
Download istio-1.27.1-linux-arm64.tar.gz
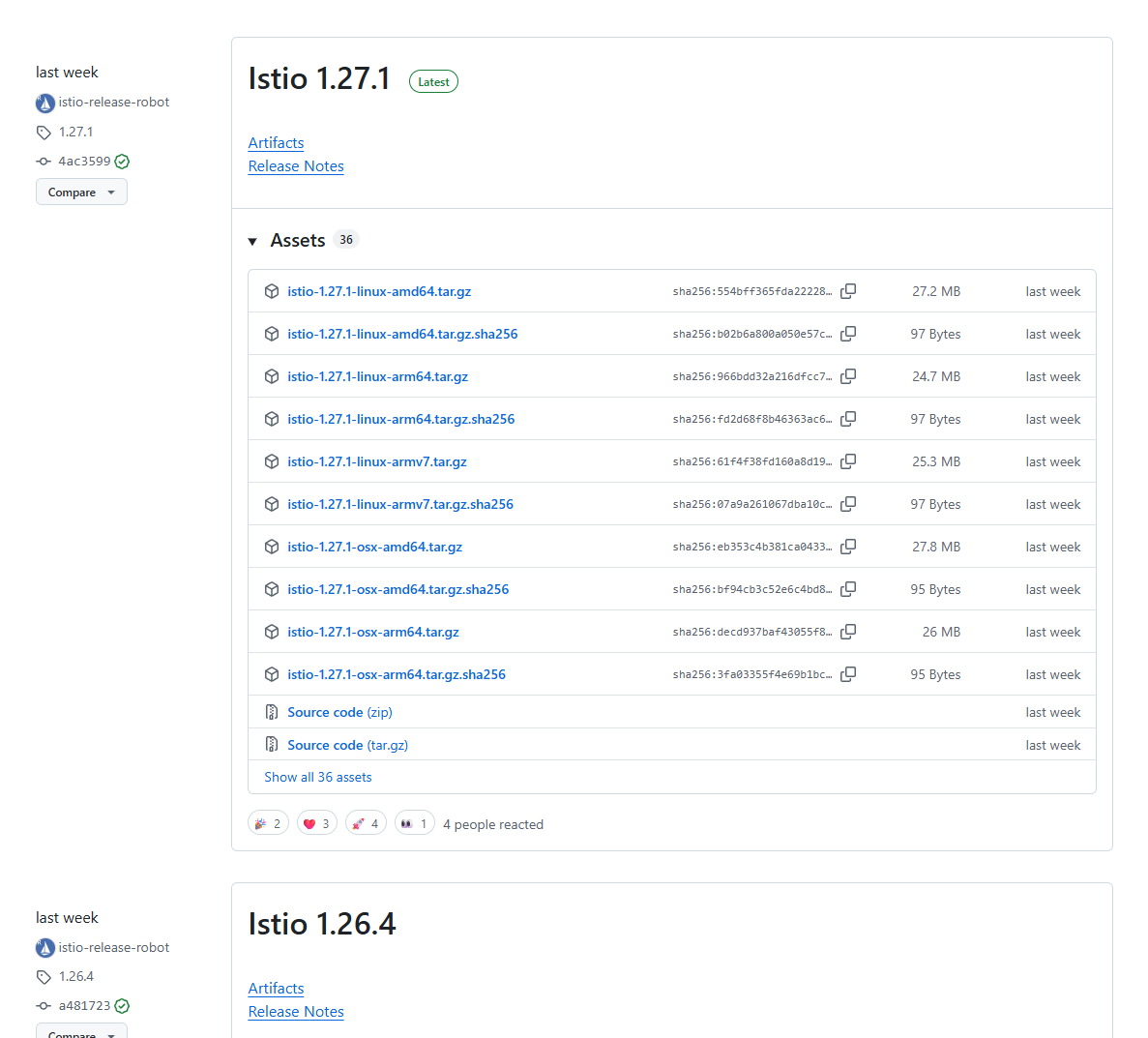(x=378, y=375)
